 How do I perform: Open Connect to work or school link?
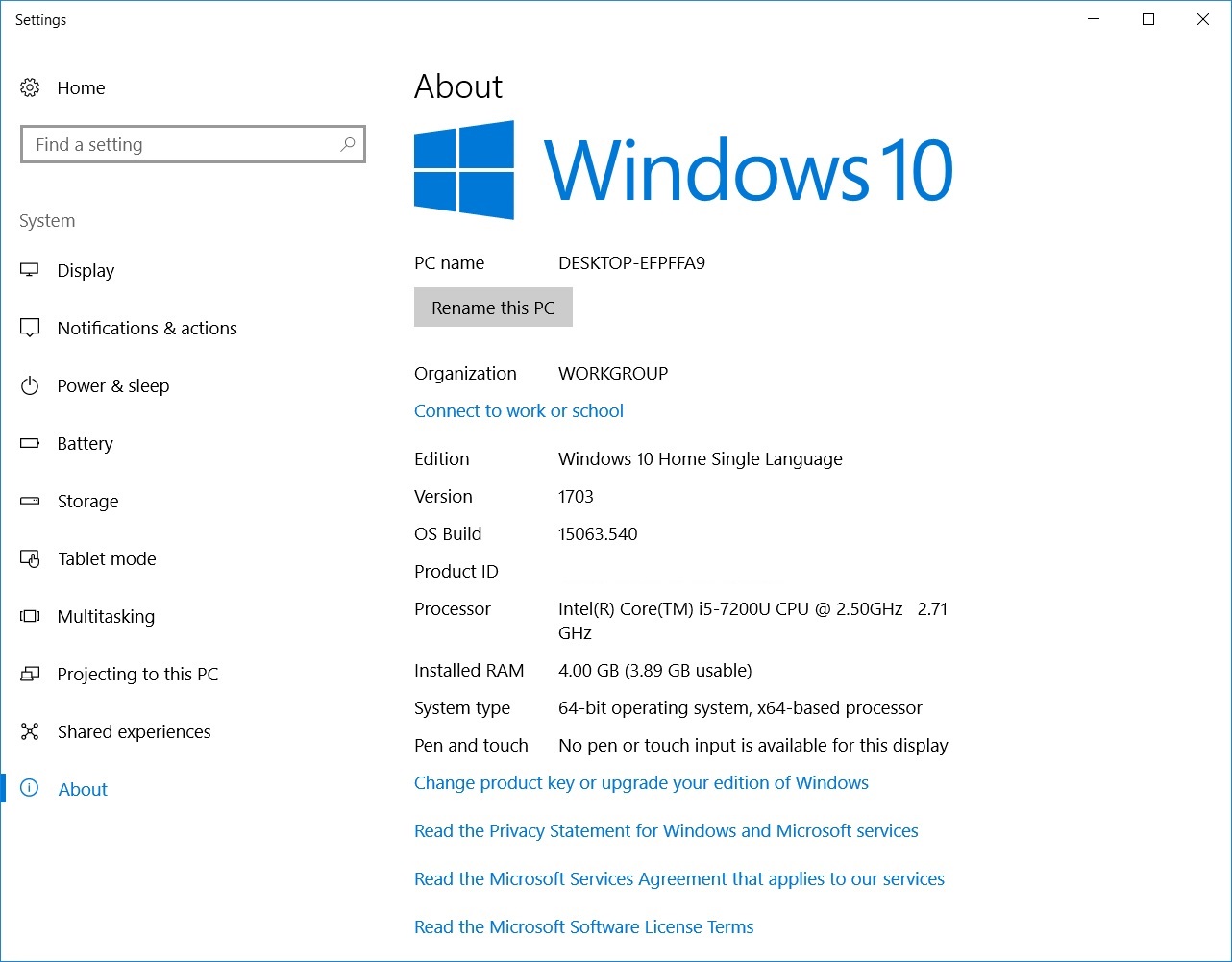(519, 410)
